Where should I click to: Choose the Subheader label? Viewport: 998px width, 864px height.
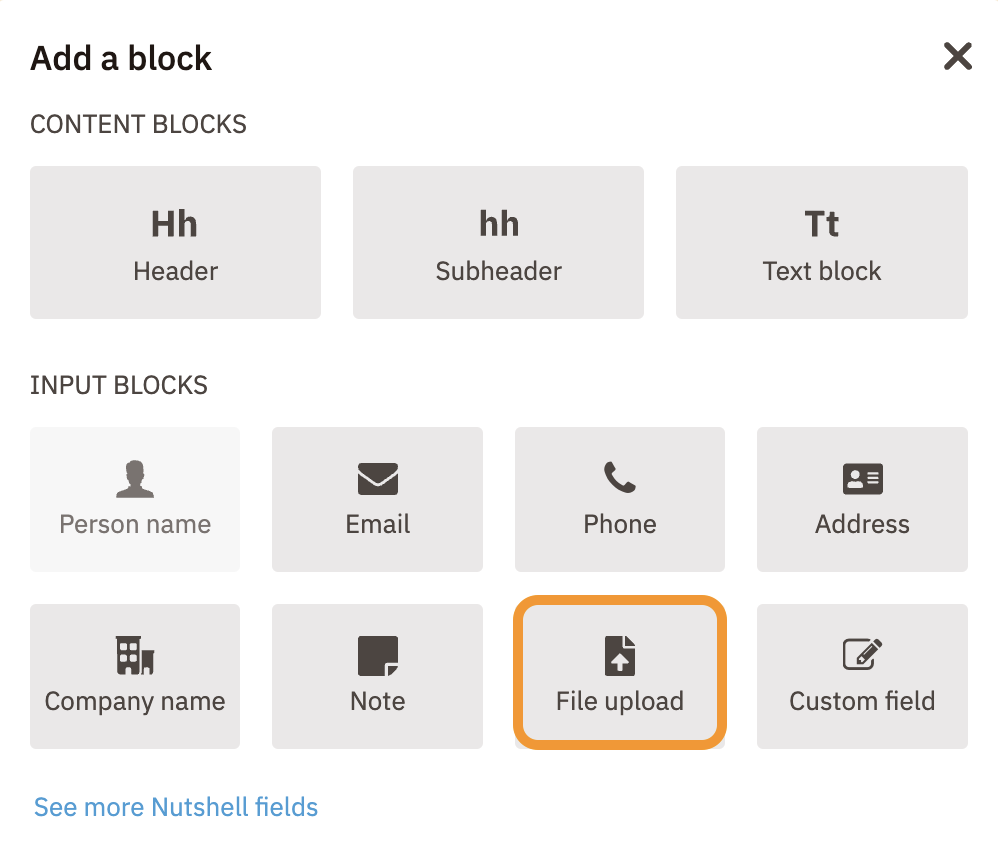(x=498, y=271)
